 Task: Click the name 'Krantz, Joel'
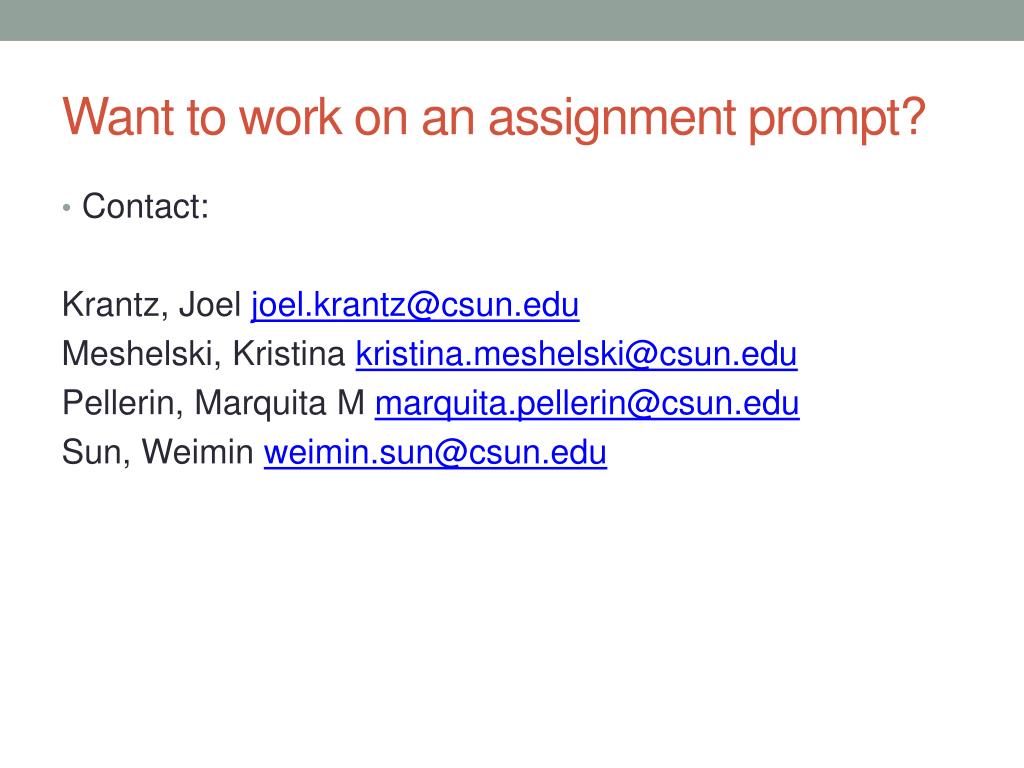click(x=152, y=305)
